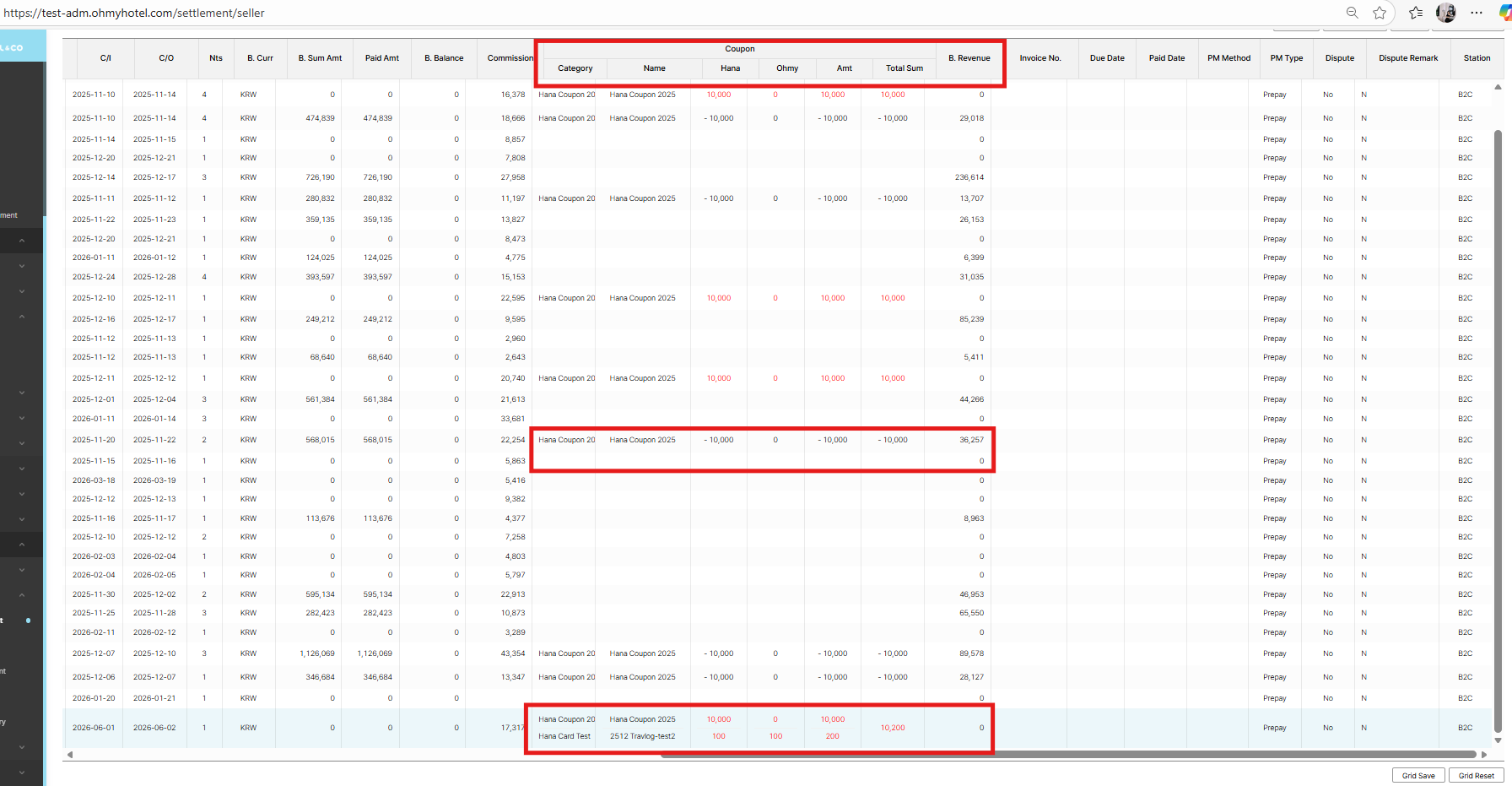Image resolution: width=1512 pixels, height=786 pixels.
Task: Click the Grid Reset button
Action: pos(1476,776)
